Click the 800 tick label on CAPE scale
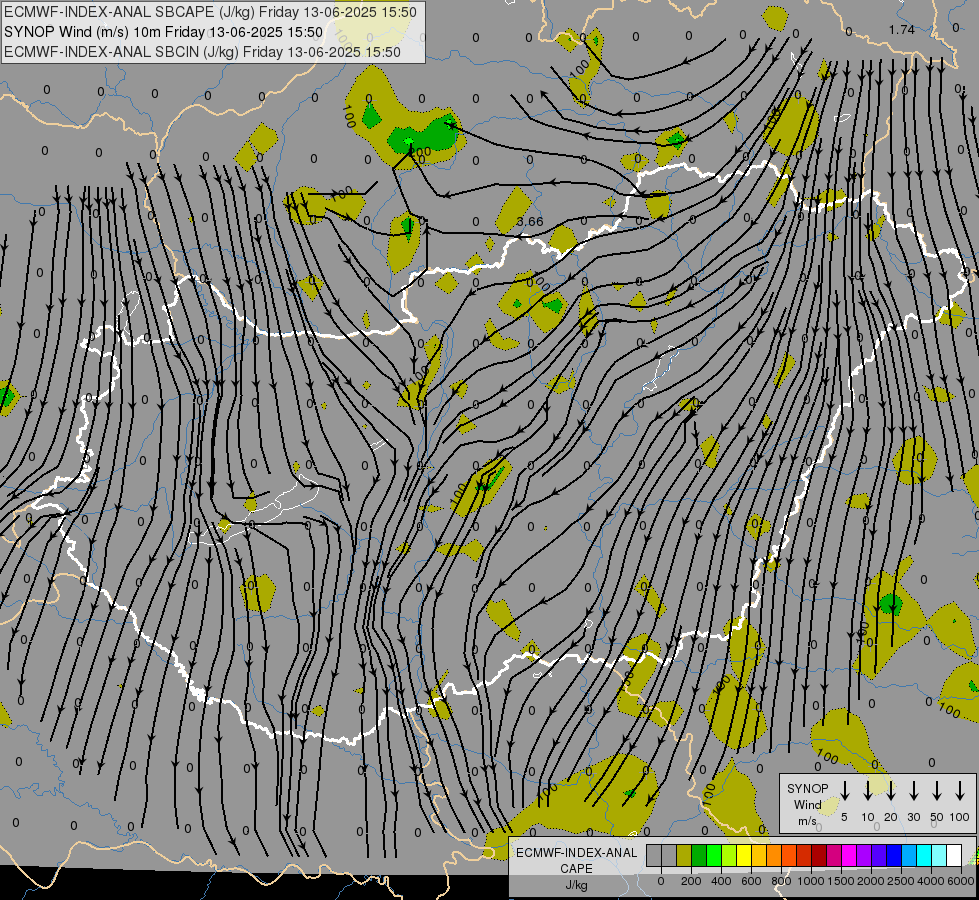Viewport: 979px width, 900px height. click(781, 881)
